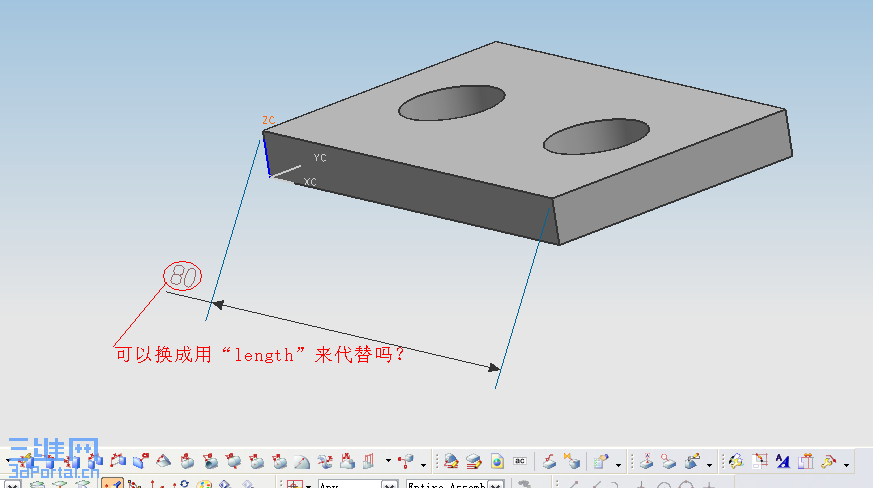Click the blue plane with red arrow icon
The height and width of the screenshot is (488, 873).
[140, 461]
